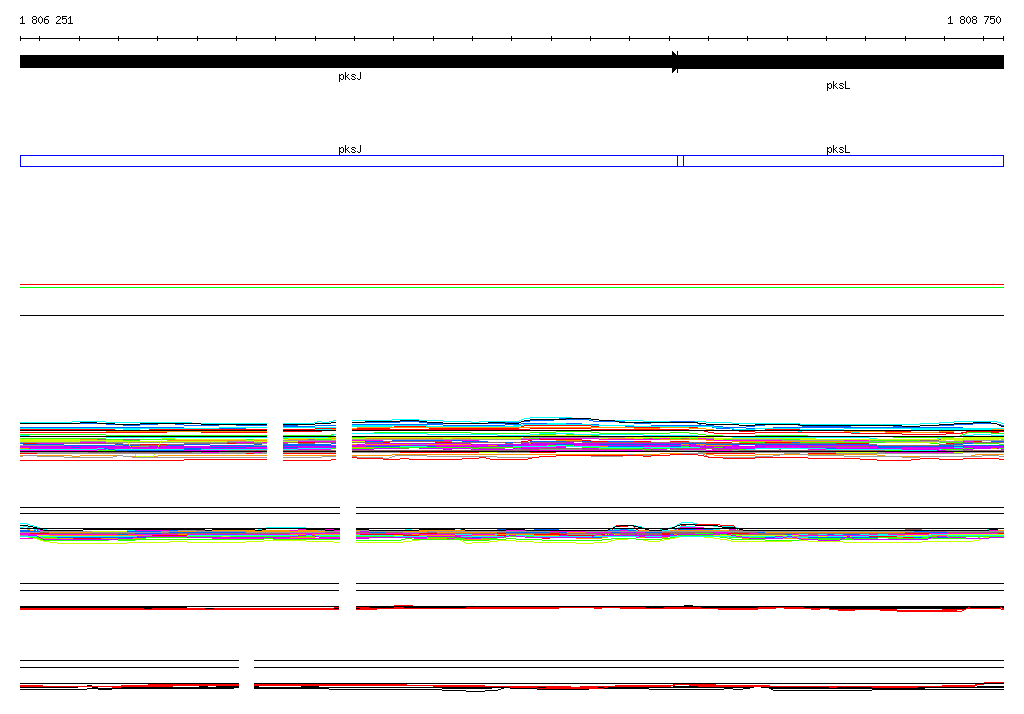Image resolution: width=1024 pixels, height=714 pixels.
Task: Click the narrow blue box between pksJ and pksL
Action: pos(680,161)
